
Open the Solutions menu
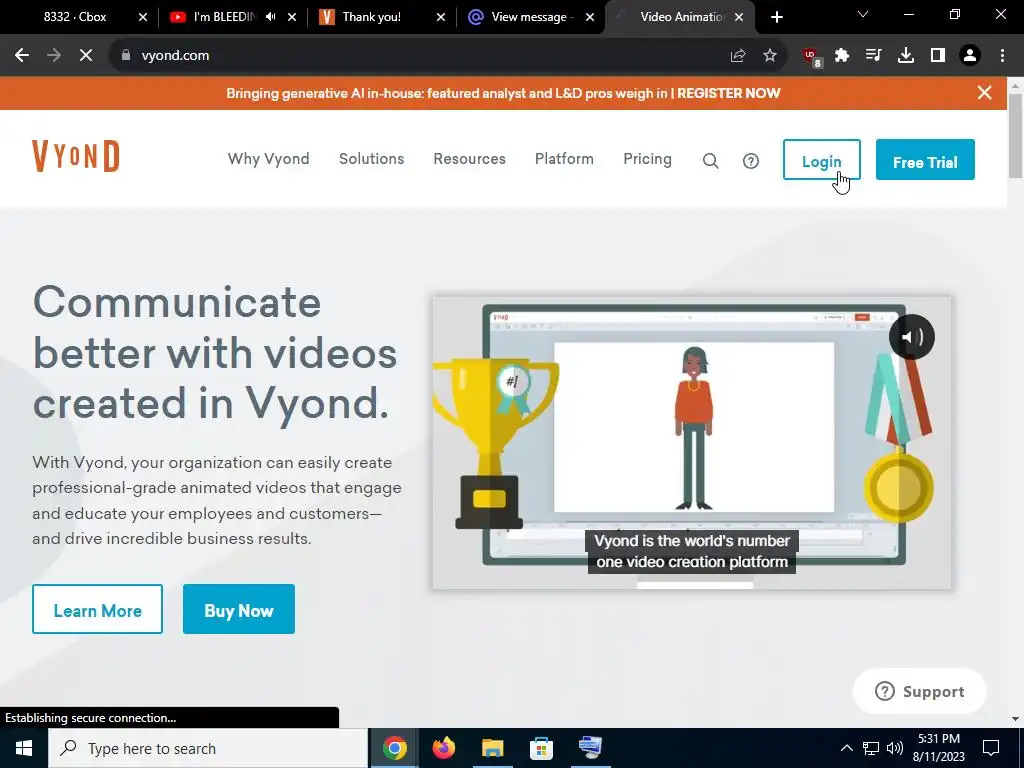[x=372, y=159]
